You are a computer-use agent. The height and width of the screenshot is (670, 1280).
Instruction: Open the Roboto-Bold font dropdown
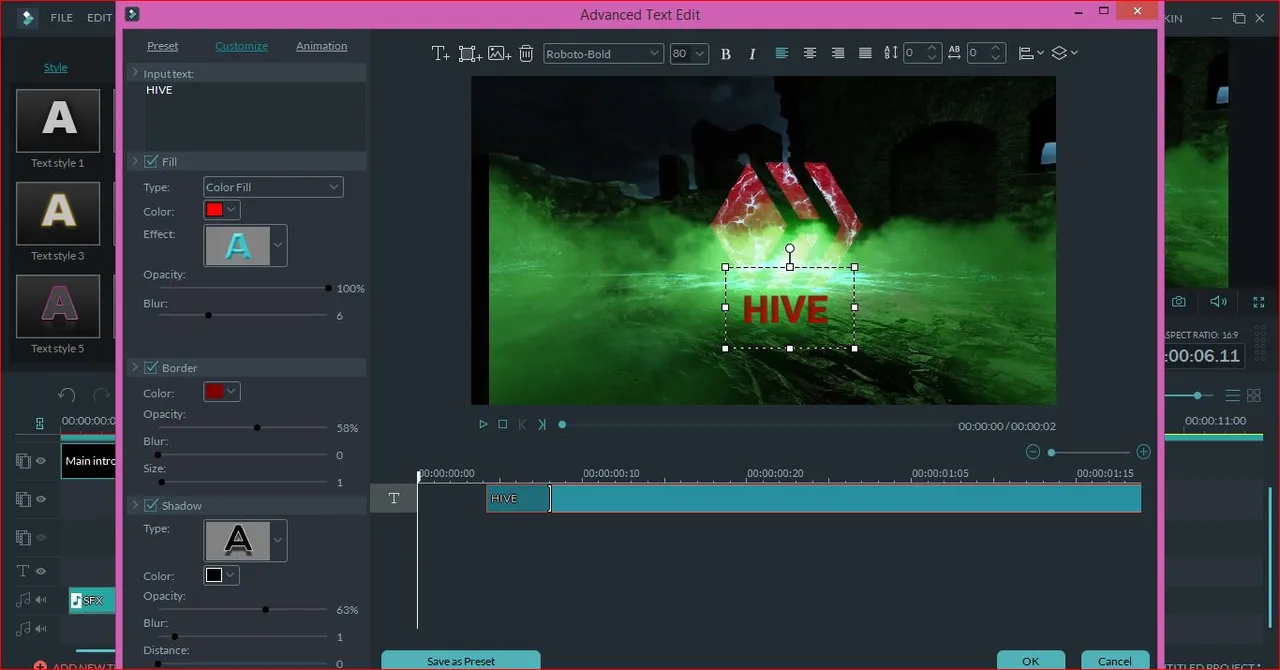tap(603, 54)
